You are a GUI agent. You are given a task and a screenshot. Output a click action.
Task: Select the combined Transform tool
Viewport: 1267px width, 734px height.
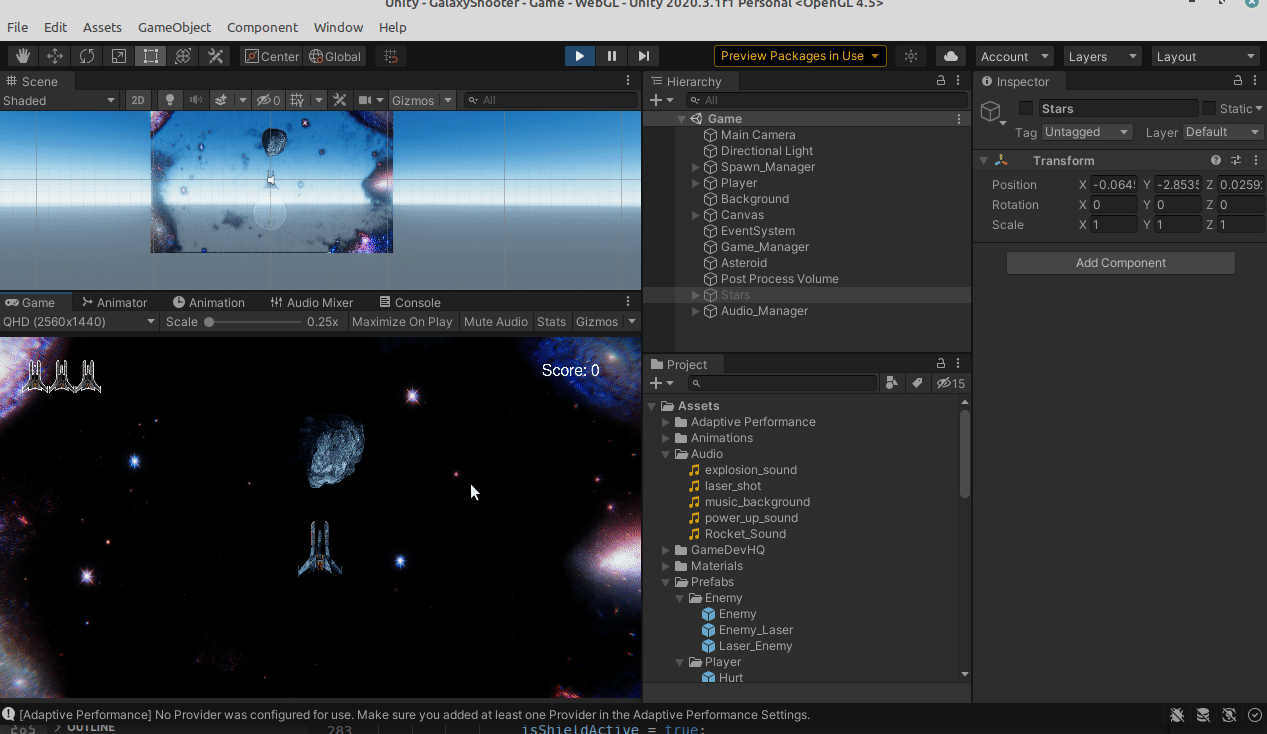tap(183, 56)
